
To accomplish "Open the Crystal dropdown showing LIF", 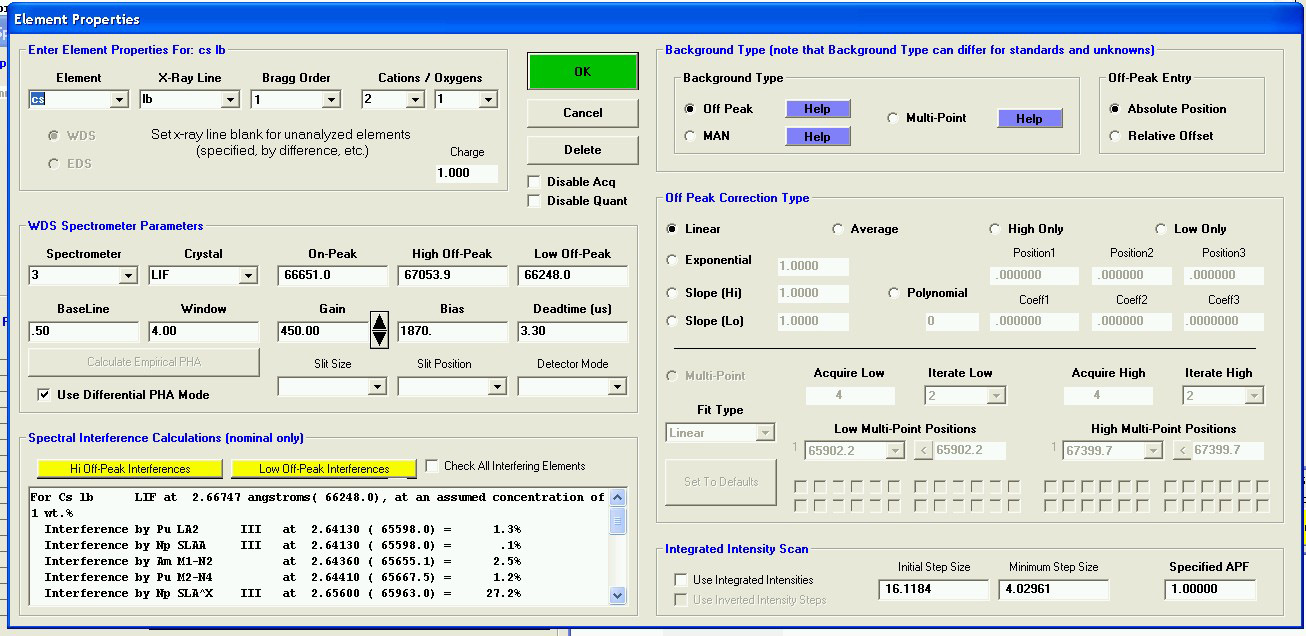I will pyautogui.click(x=248, y=276).
